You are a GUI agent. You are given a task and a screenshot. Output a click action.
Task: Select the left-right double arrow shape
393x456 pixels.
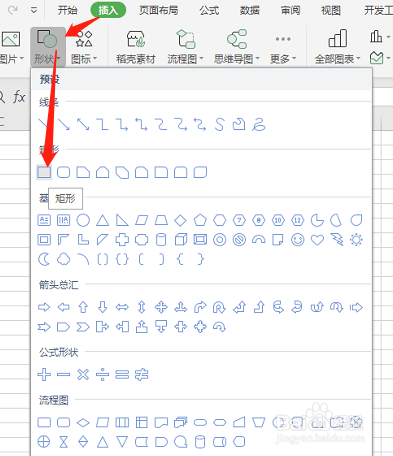[122, 307]
